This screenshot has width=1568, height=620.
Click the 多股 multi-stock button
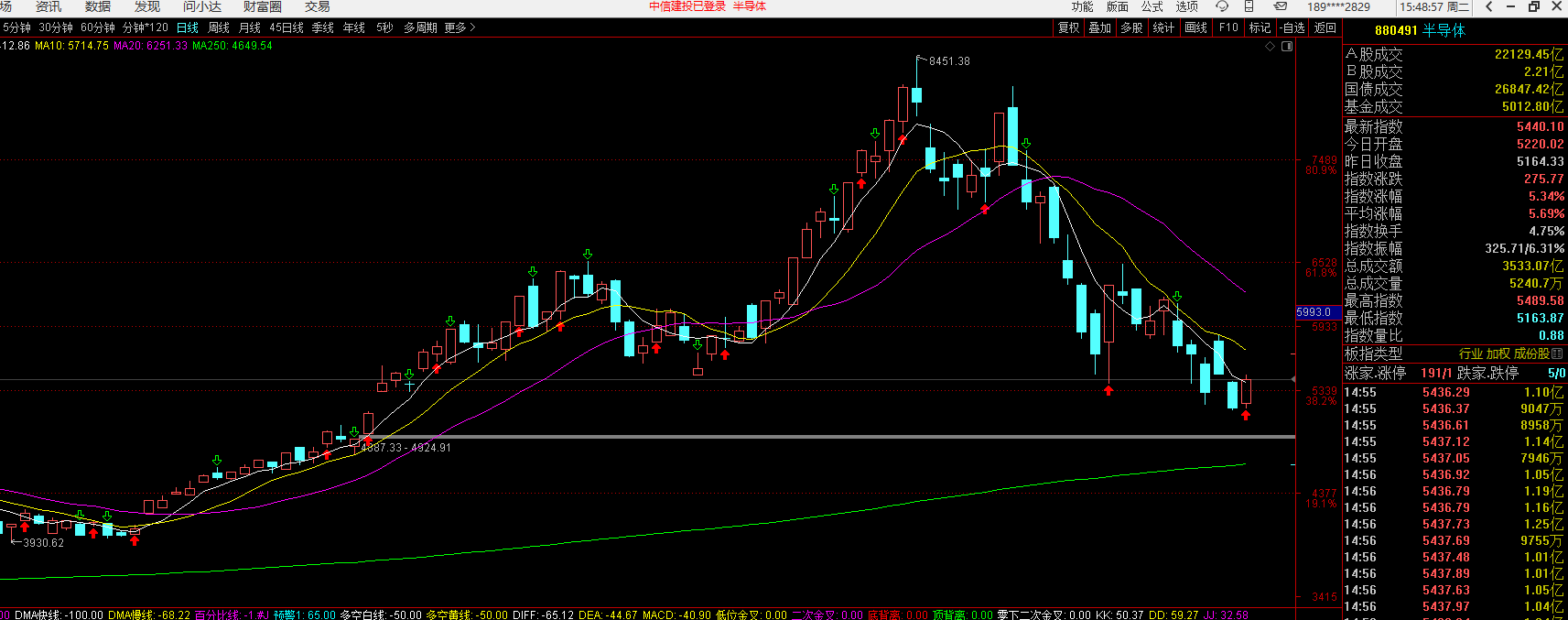tap(1132, 27)
